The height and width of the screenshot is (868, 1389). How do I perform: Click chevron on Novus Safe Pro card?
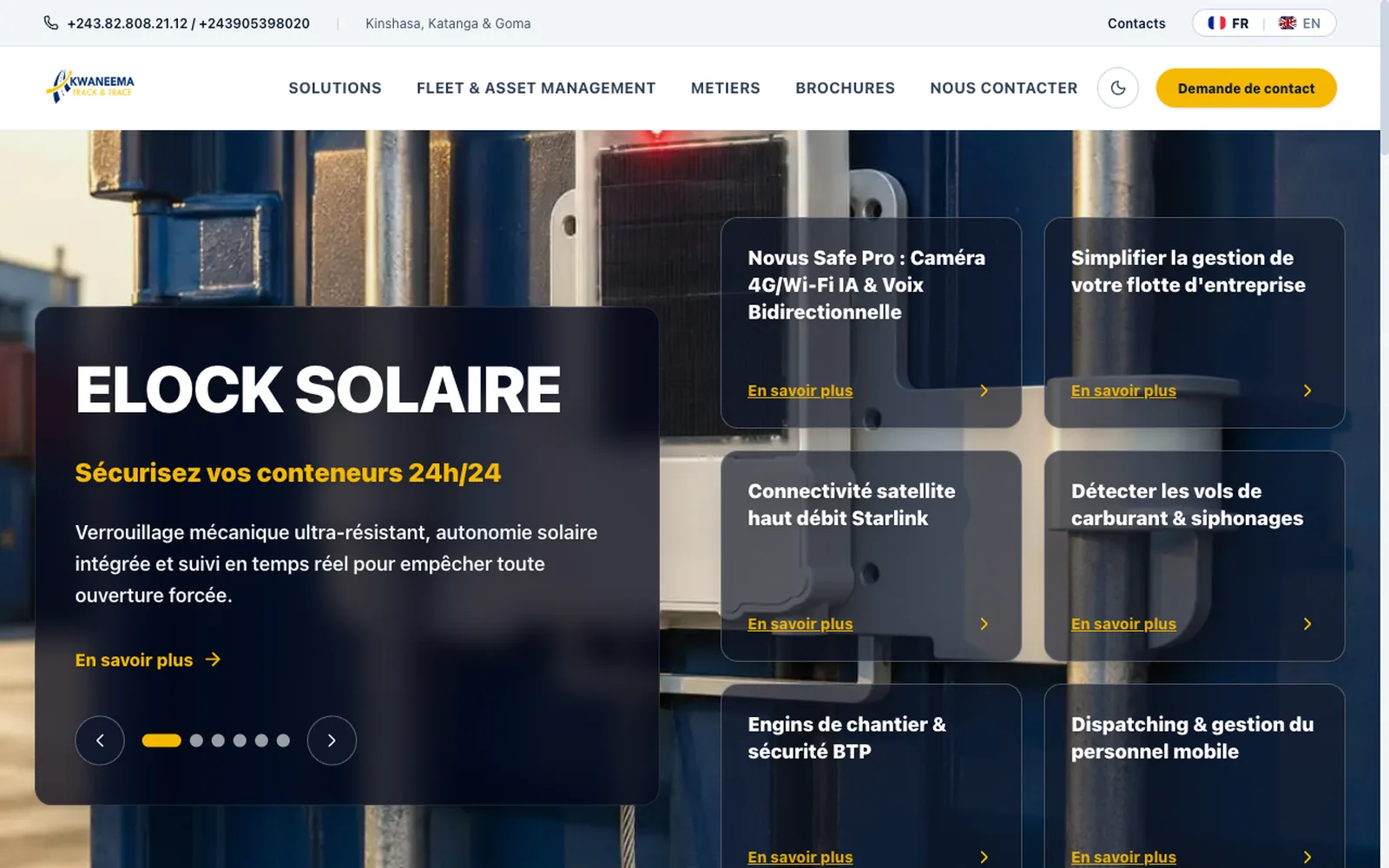pyautogui.click(x=984, y=391)
